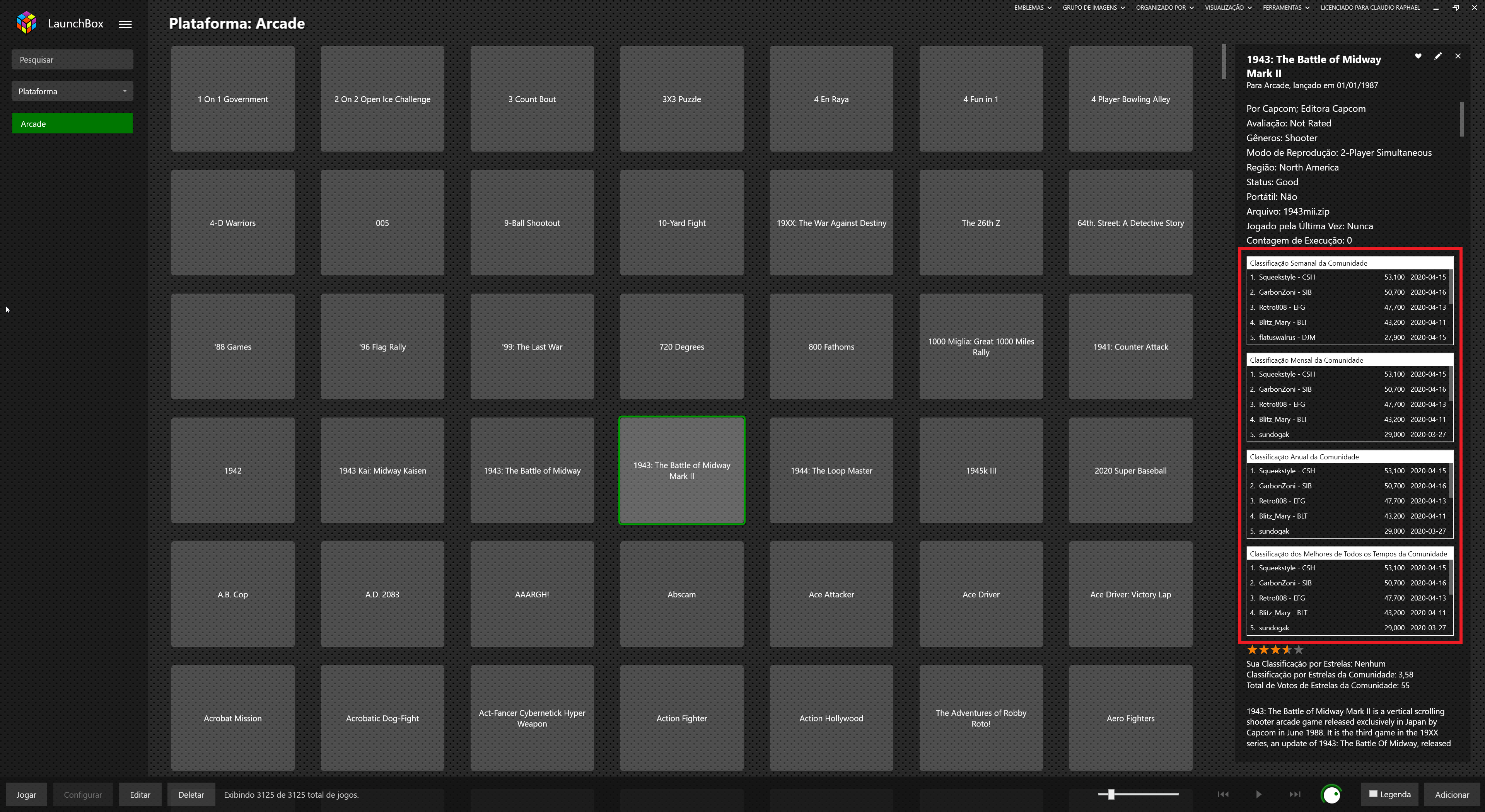Viewport: 1485px width, 812px height.
Task: Click the game grid vertical scrollbar
Action: pos(1224,61)
